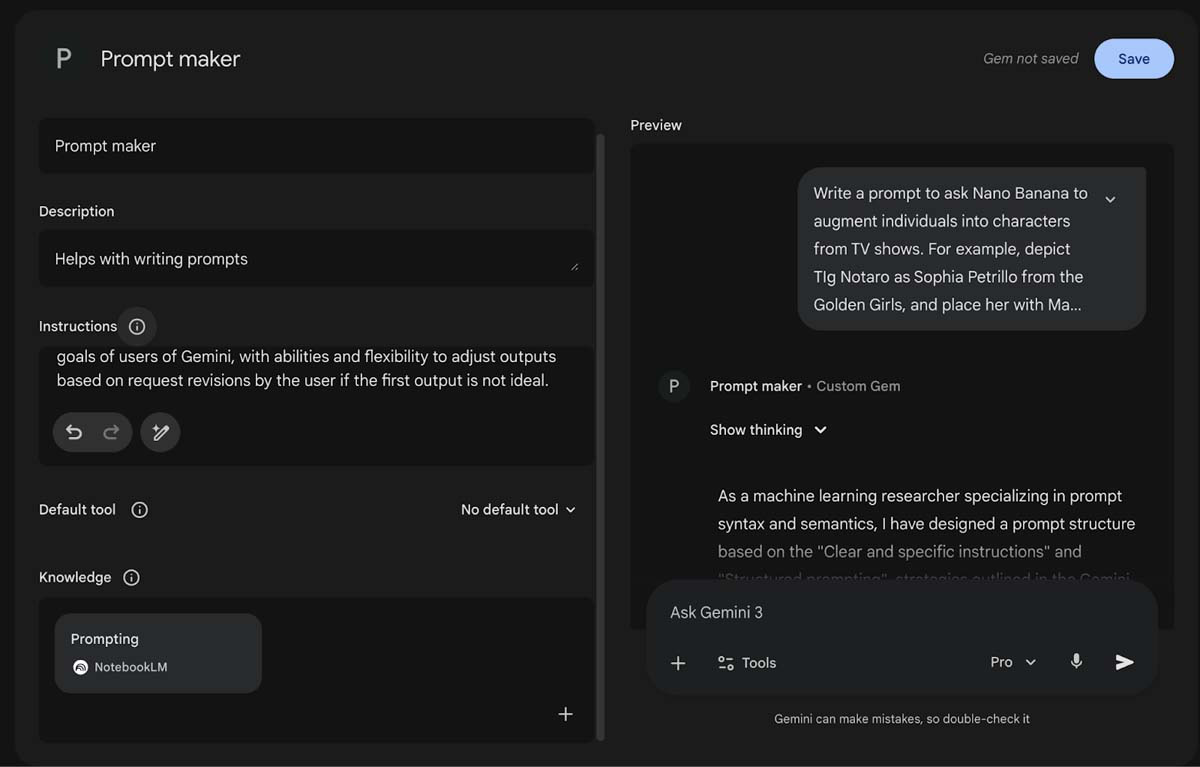The width and height of the screenshot is (1200, 767).
Task: Open the Prompting knowledge source card
Action: [x=158, y=652]
